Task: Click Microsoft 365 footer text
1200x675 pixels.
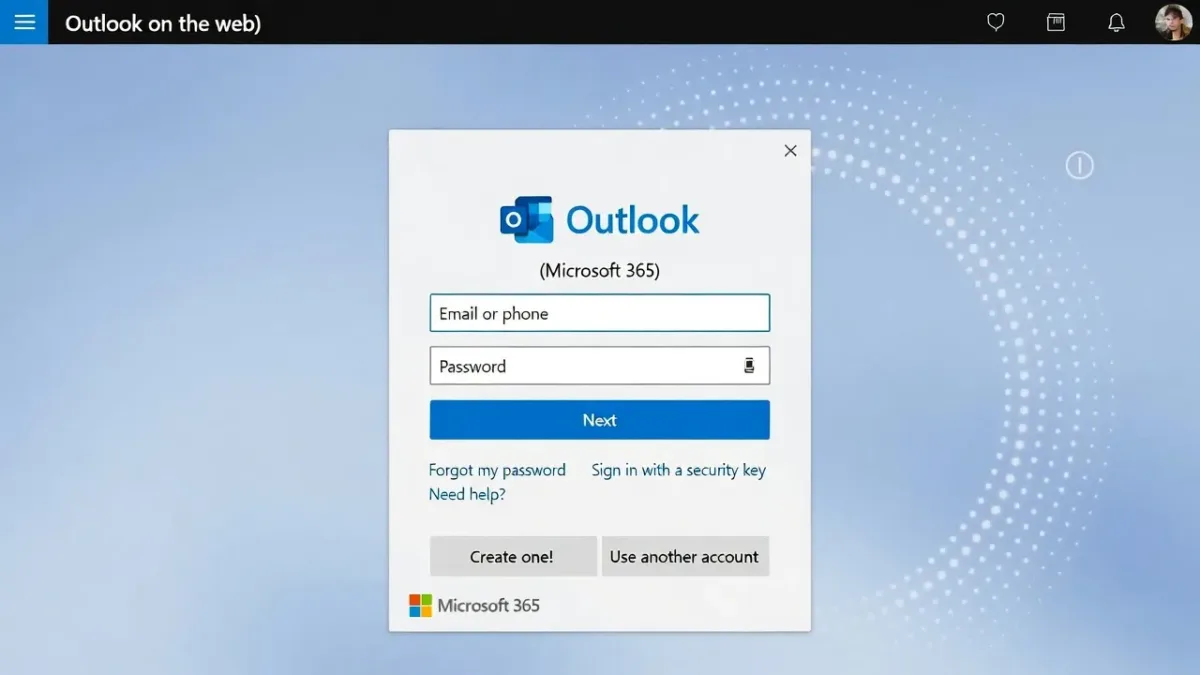Action: click(489, 605)
